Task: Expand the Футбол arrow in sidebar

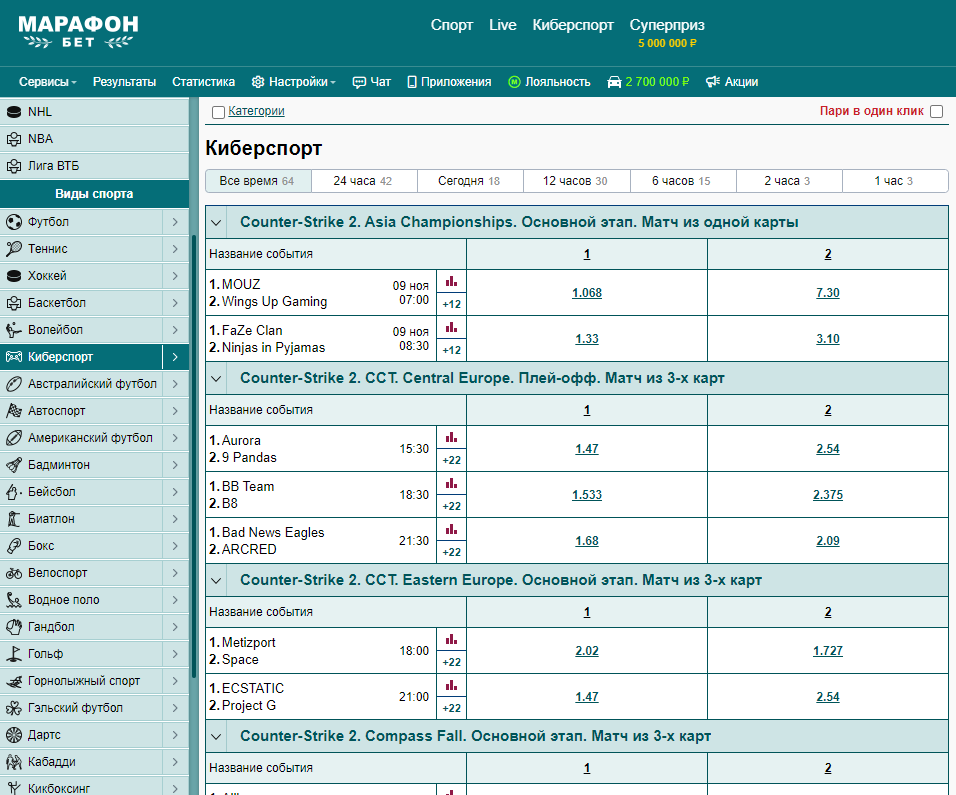Action: click(176, 222)
